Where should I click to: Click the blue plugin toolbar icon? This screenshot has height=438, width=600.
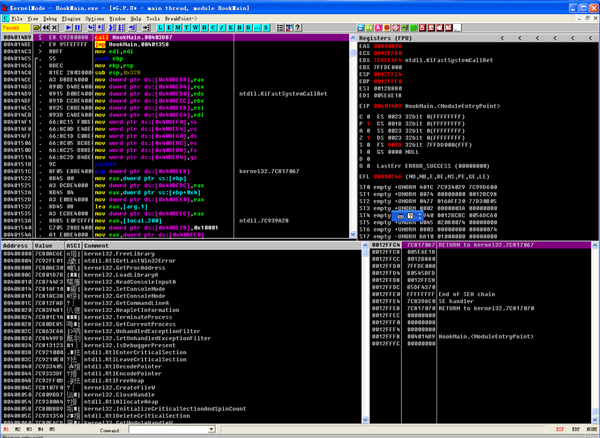point(360,28)
